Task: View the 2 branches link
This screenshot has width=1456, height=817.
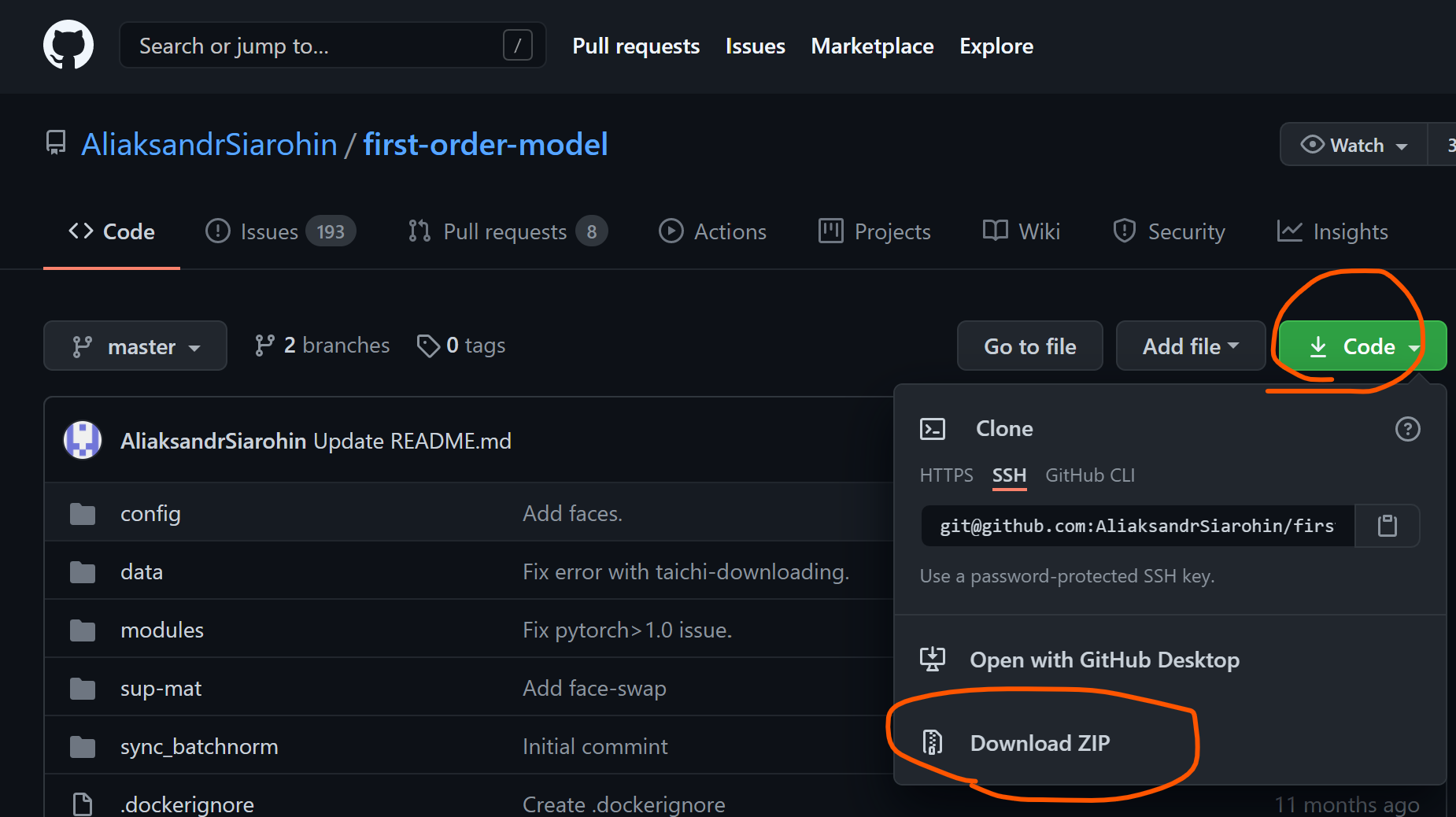Action: [322, 346]
